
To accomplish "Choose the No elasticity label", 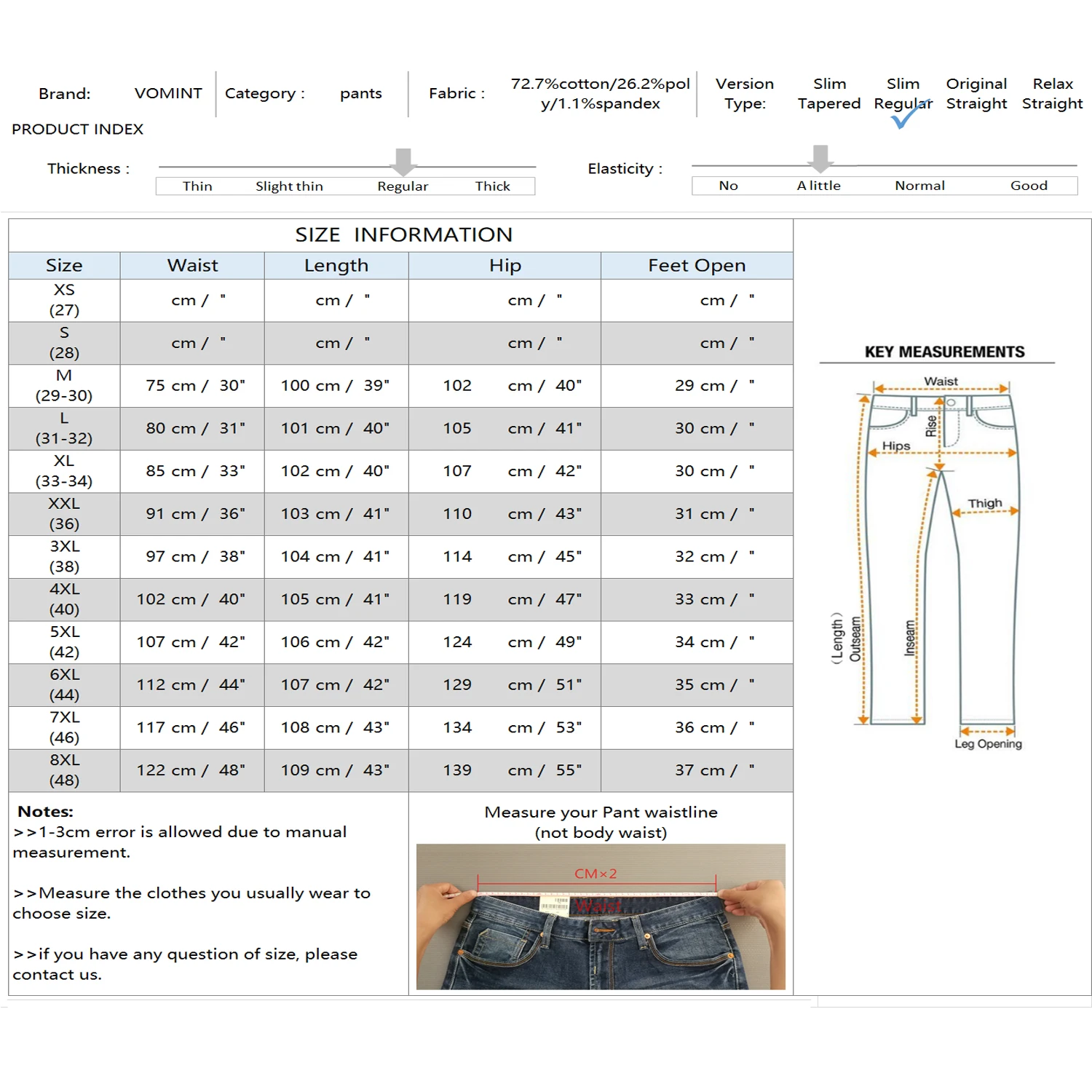I will (x=728, y=186).
